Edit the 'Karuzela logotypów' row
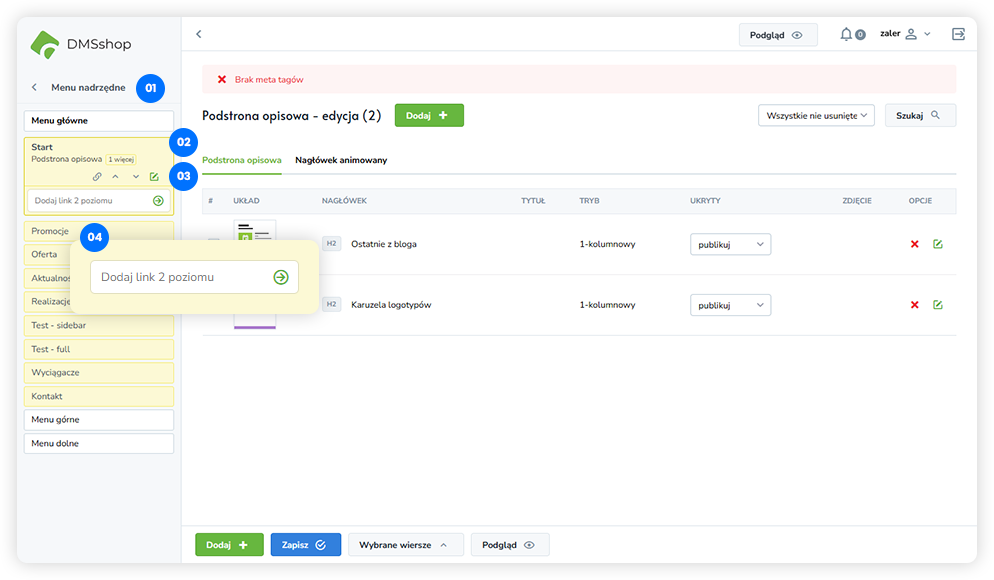The image size is (994, 580). (x=937, y=305)
